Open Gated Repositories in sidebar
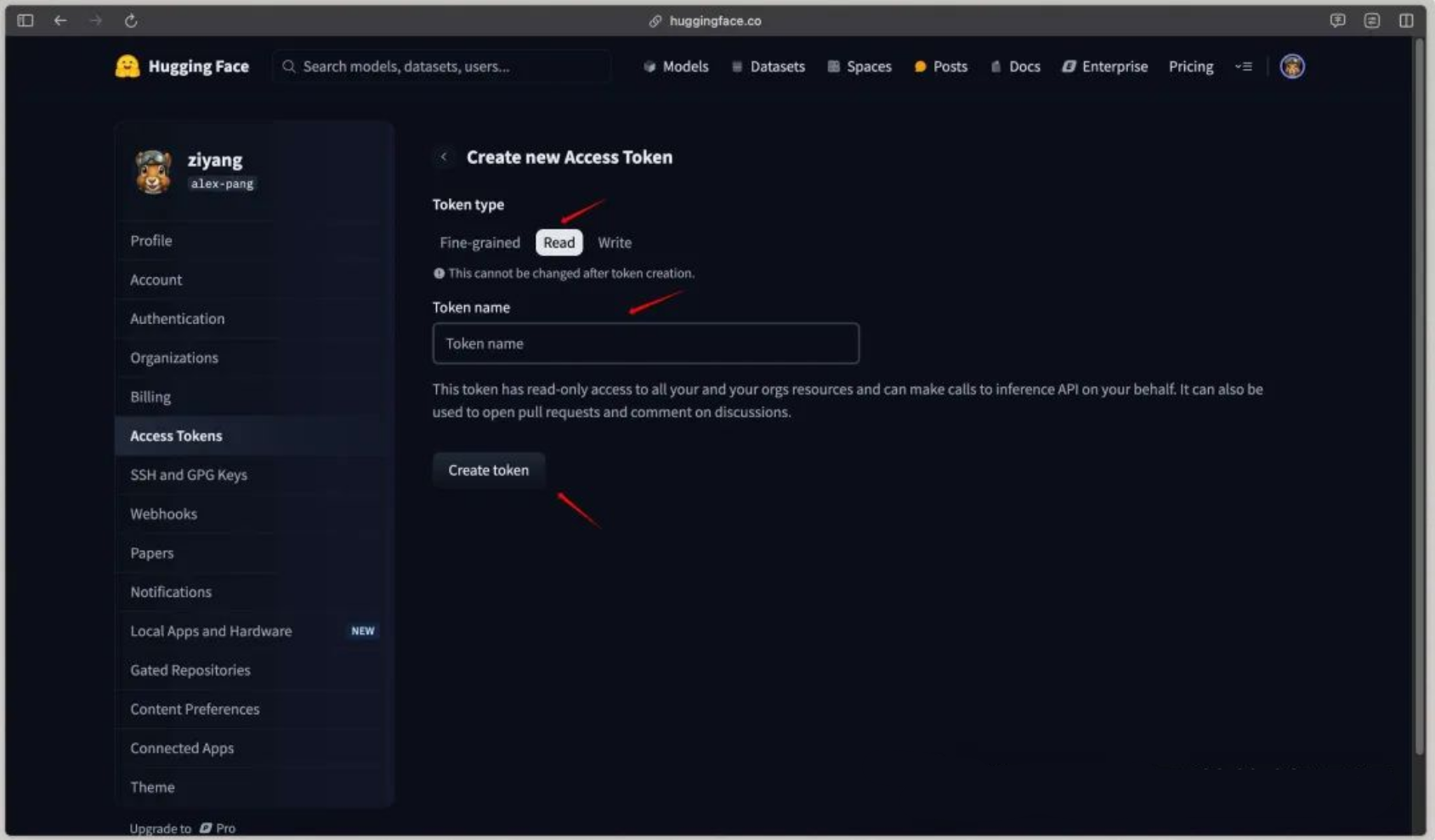The image size is (1435, 840). 253,671
